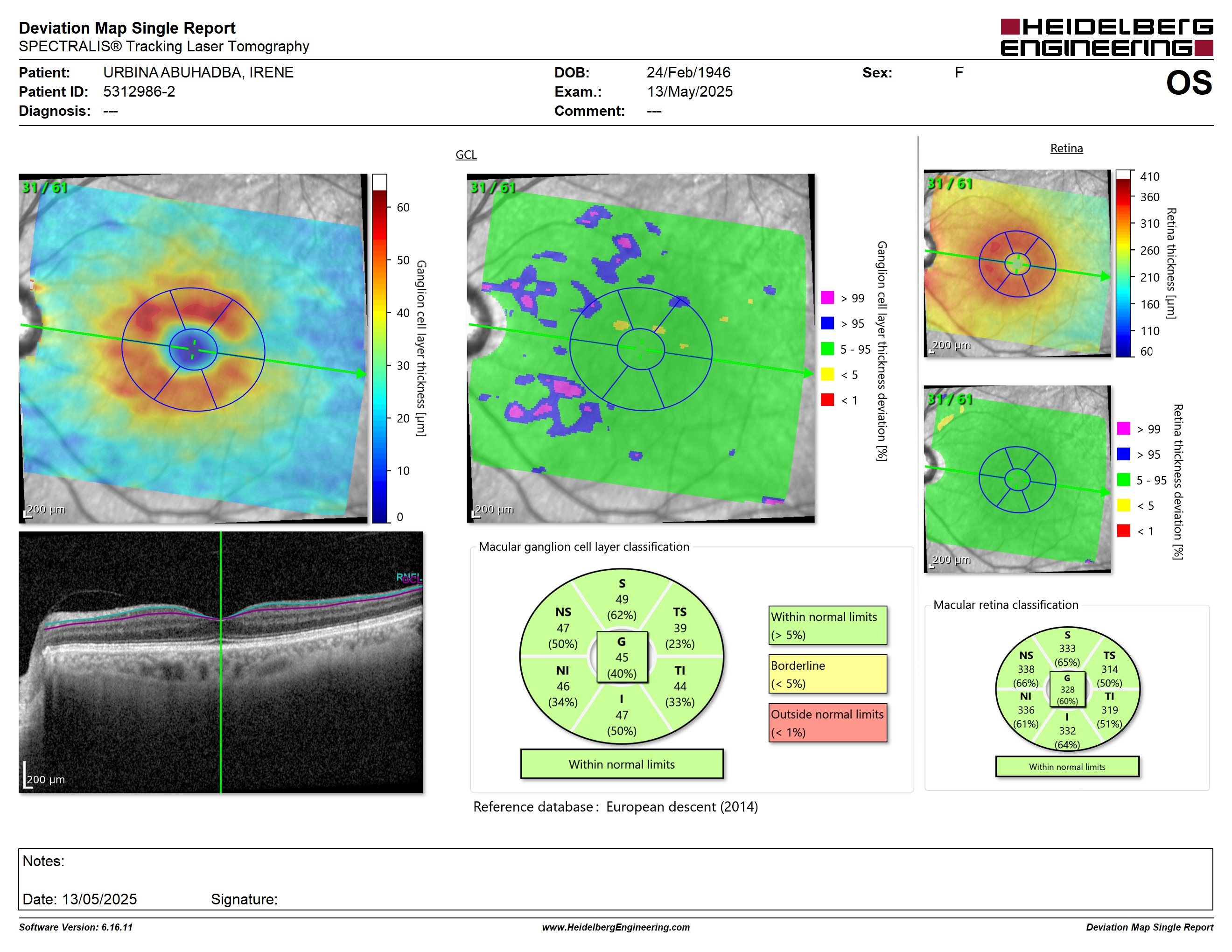Viewport: 1232px width, 952px height.
Task: Click the green Within normal limits (> 5%) legend box
Action: point(827,625)
